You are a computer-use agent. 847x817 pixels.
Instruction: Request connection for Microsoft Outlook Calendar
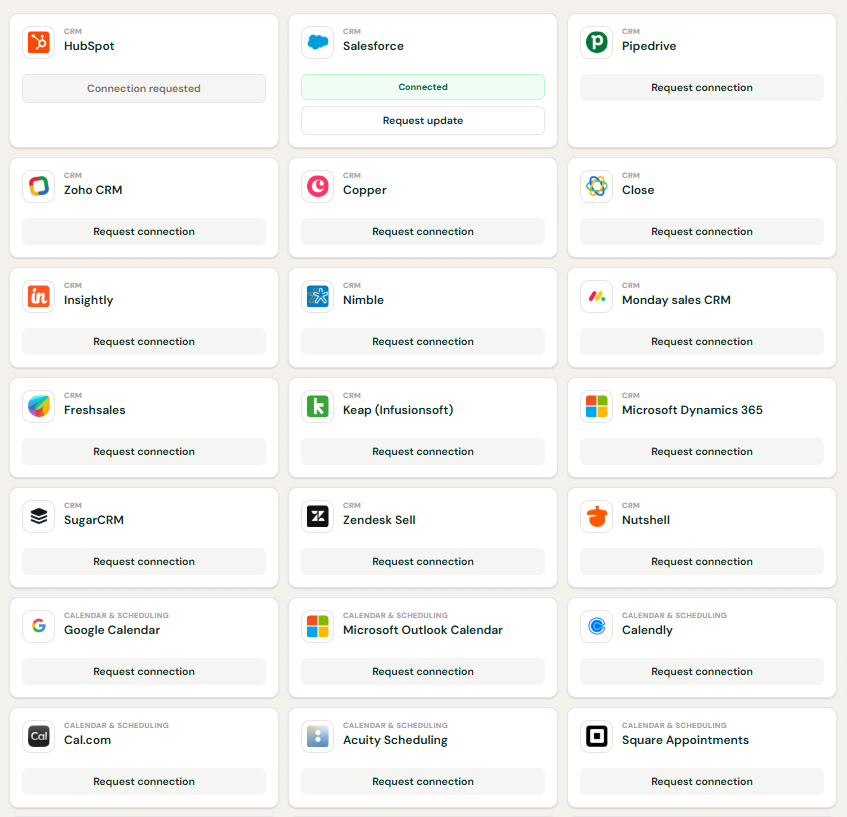point(423,671)
